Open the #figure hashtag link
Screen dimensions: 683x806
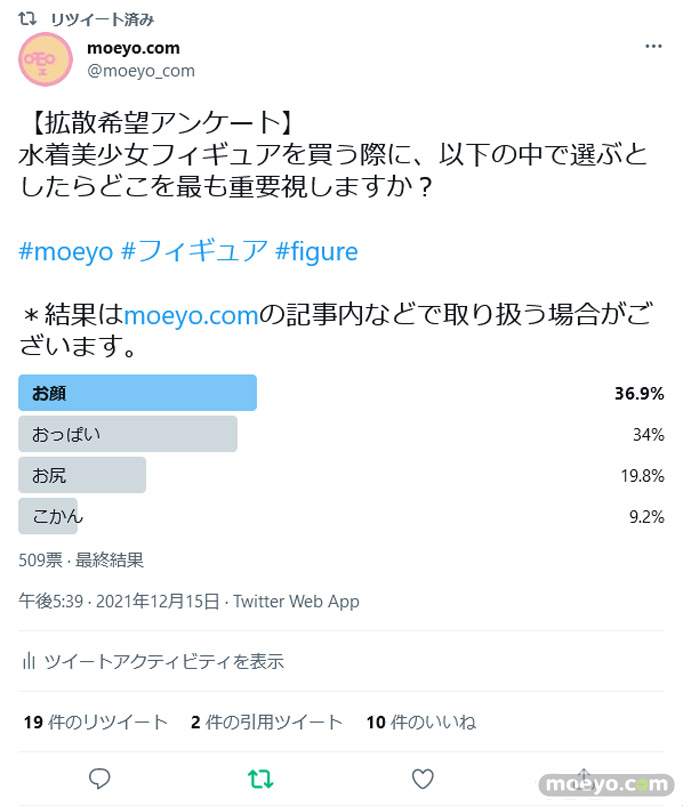(x=316, y=251)
